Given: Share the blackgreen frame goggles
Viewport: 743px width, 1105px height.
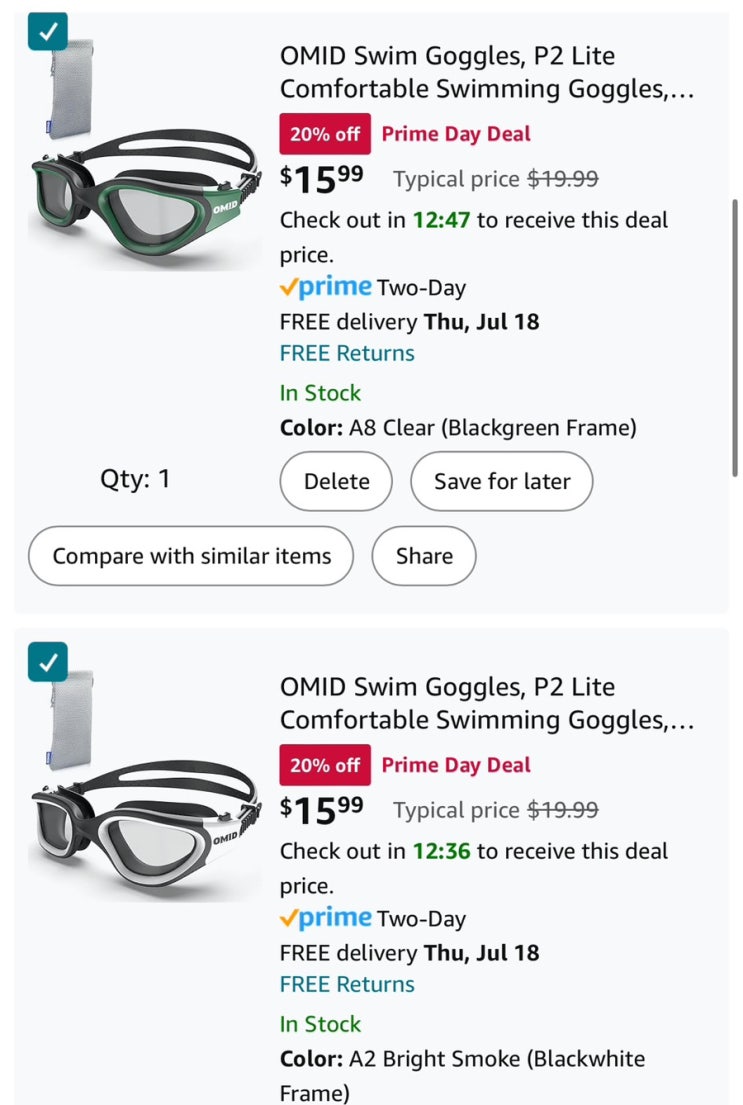Looking at the screenshot, I should (x=424, y=556).
